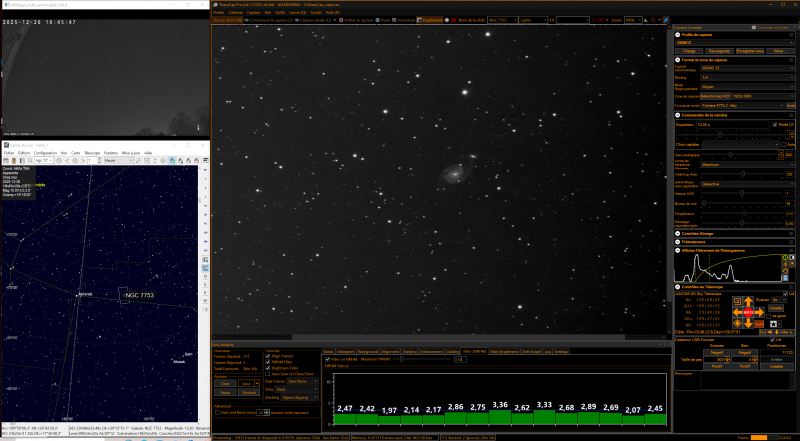Enable Save and Reset every checkbox
Viewport: 800px width, 441px height.
coord(217,412)
